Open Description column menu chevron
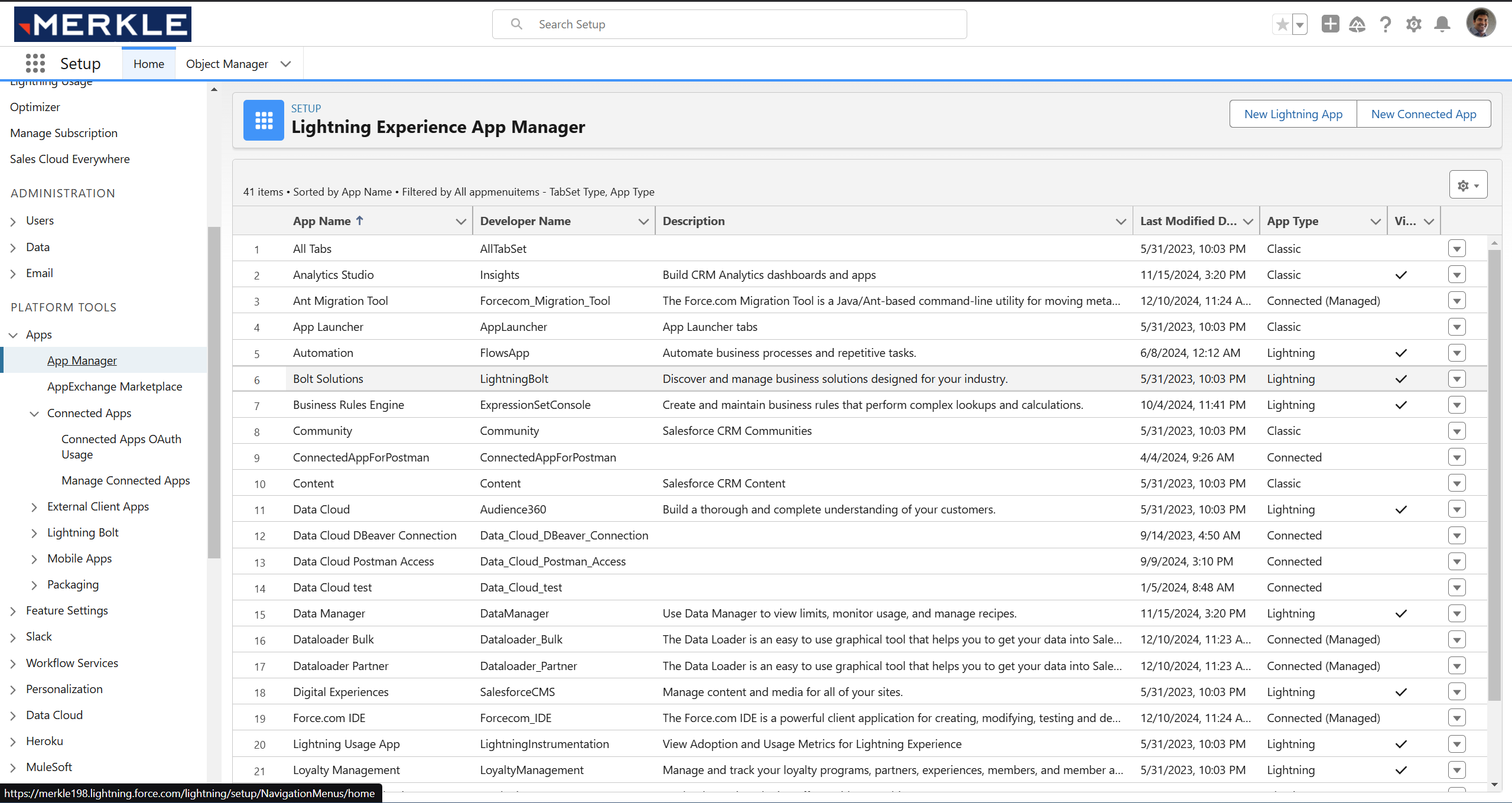 pos(1120,221)
